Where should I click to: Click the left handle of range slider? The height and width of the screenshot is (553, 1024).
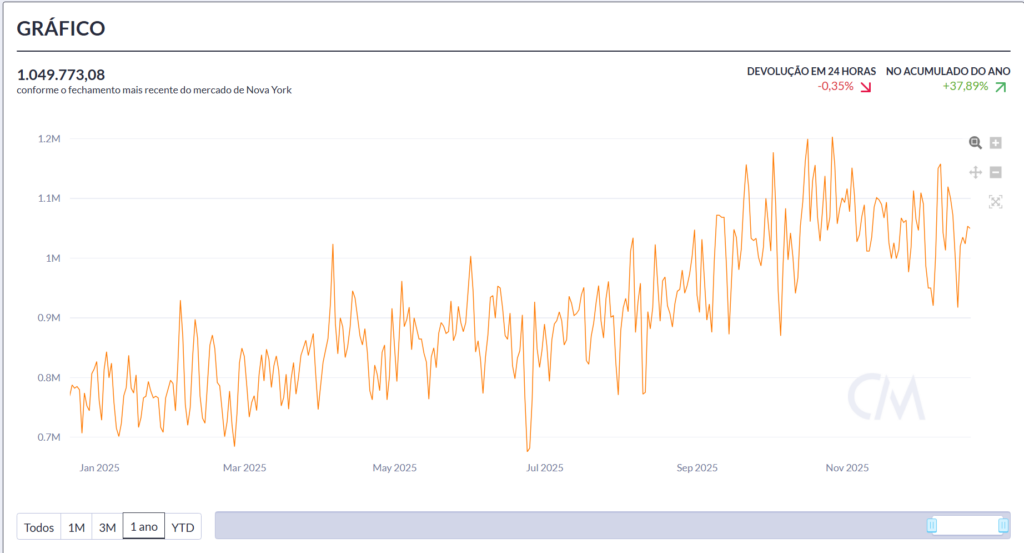(x=932, y=525)
